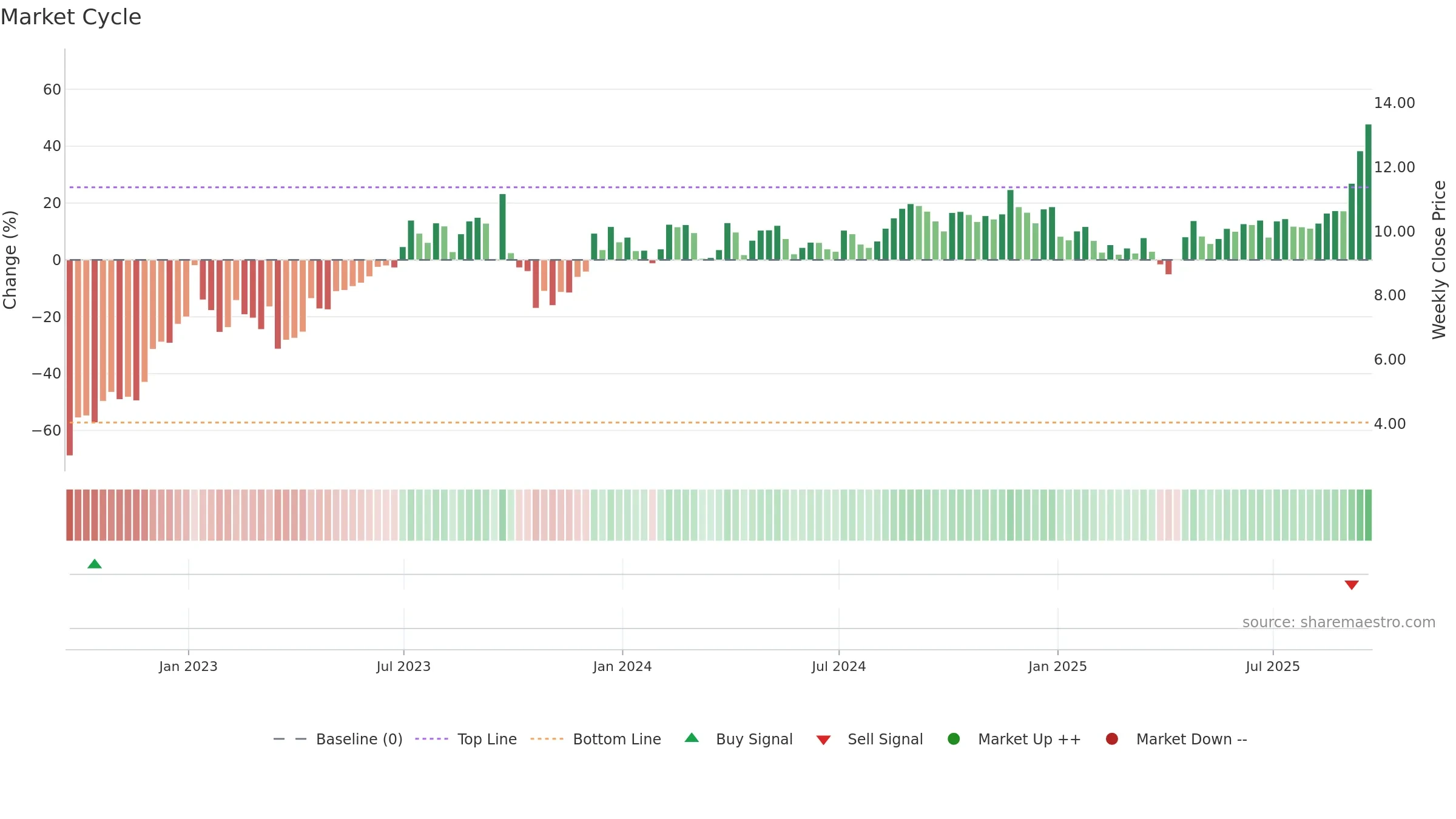
Task: Click the Jul 2023 axis label
Action: [x=403, y=666]
